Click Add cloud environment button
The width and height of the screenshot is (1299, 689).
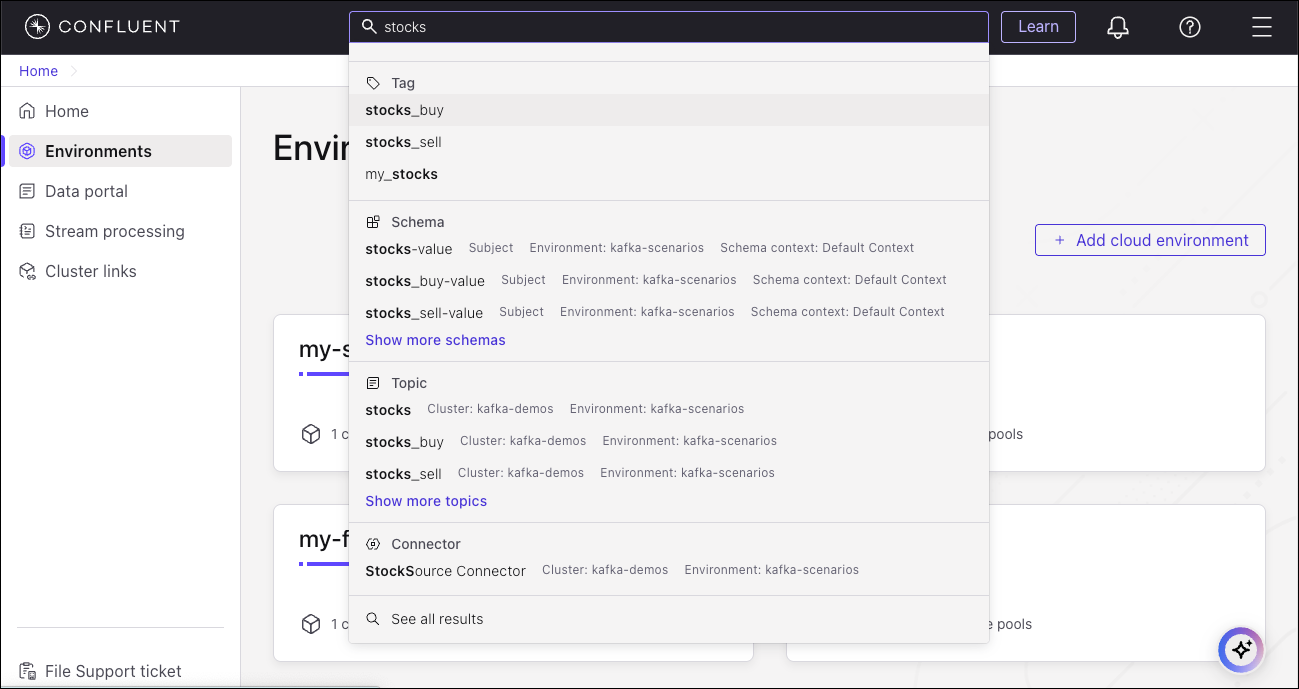1150,240
